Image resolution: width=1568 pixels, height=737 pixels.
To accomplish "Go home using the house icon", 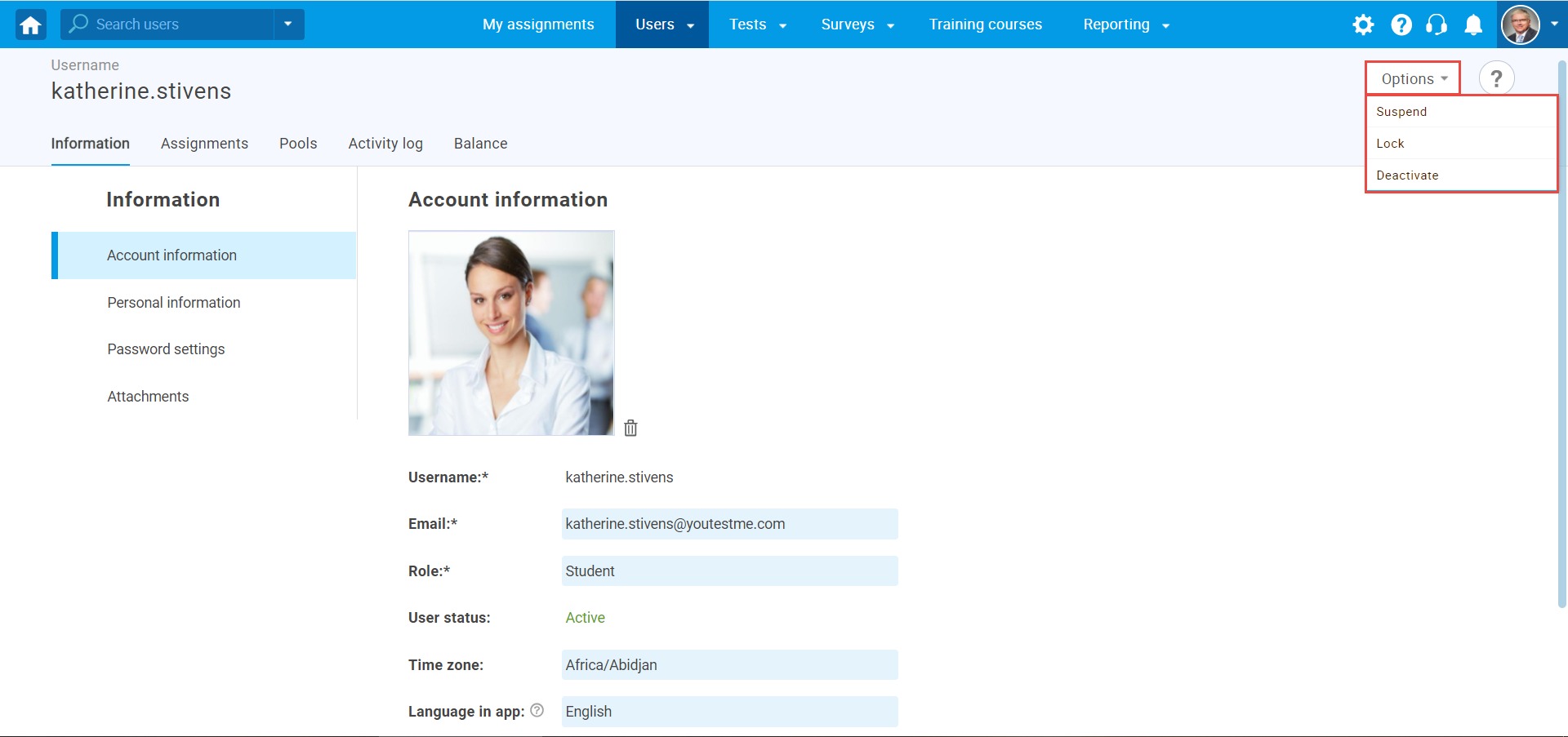I will click(x=29, y=24).
